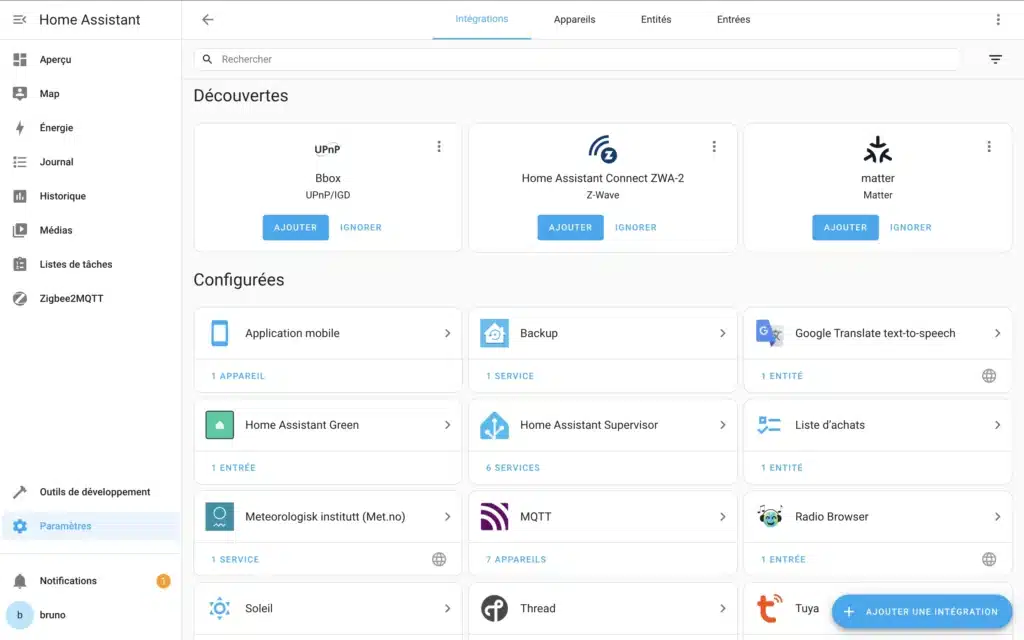Collapse the sidebar with the menu icon
Image resolution: width=1024 pixels, height=640 pixels.
(x=20, y=20)
